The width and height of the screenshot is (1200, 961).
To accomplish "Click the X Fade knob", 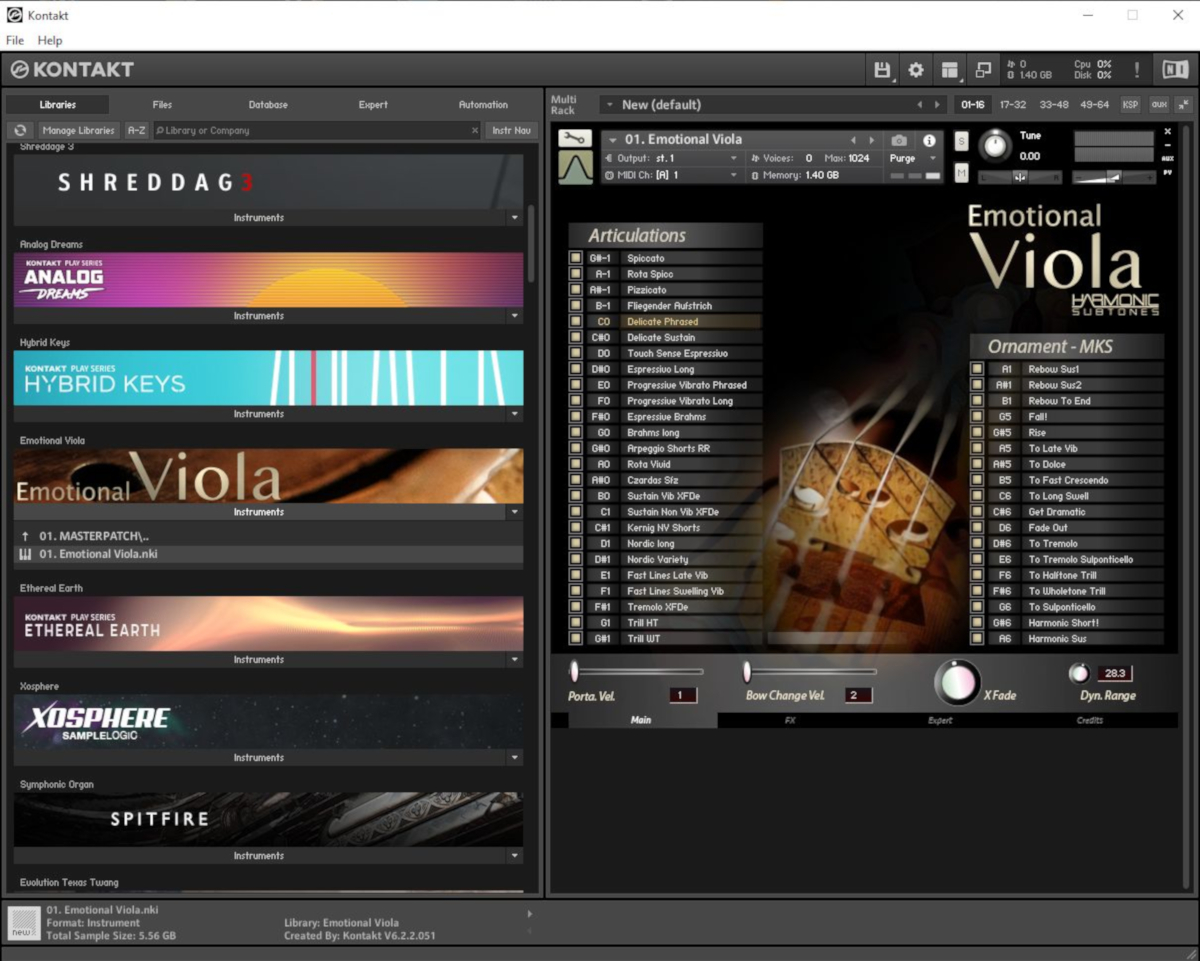I will pyautogui.click(x=957, y=682).
